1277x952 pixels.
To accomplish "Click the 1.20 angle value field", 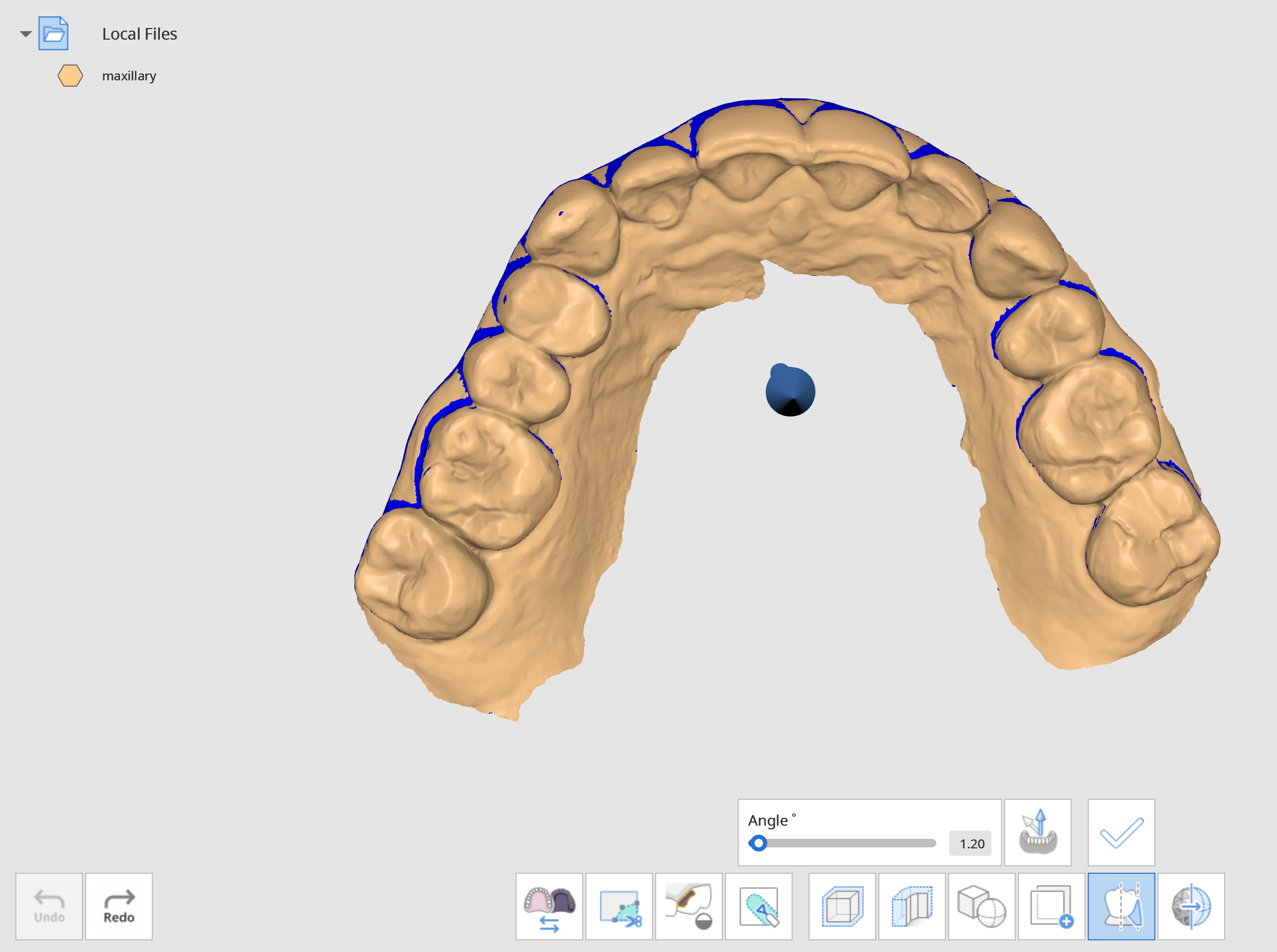I will click(971, 844).
